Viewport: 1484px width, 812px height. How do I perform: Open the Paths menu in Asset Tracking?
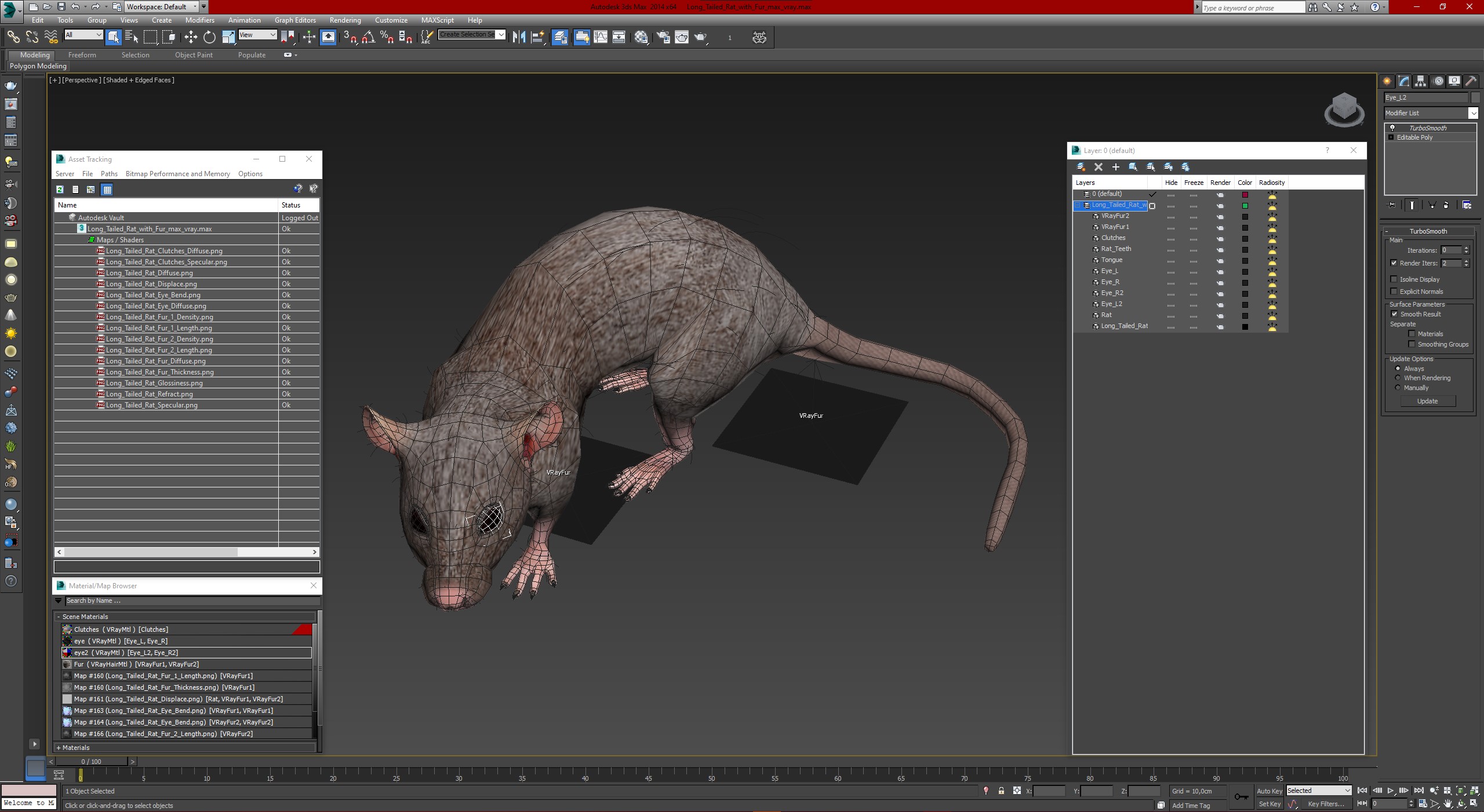point(109,174)
